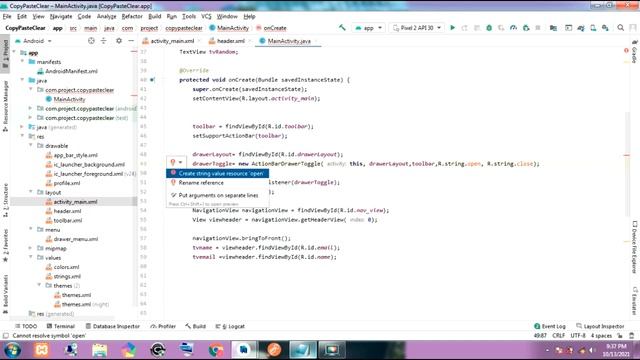Open the Profile app gauge icon

click(513, 28)
